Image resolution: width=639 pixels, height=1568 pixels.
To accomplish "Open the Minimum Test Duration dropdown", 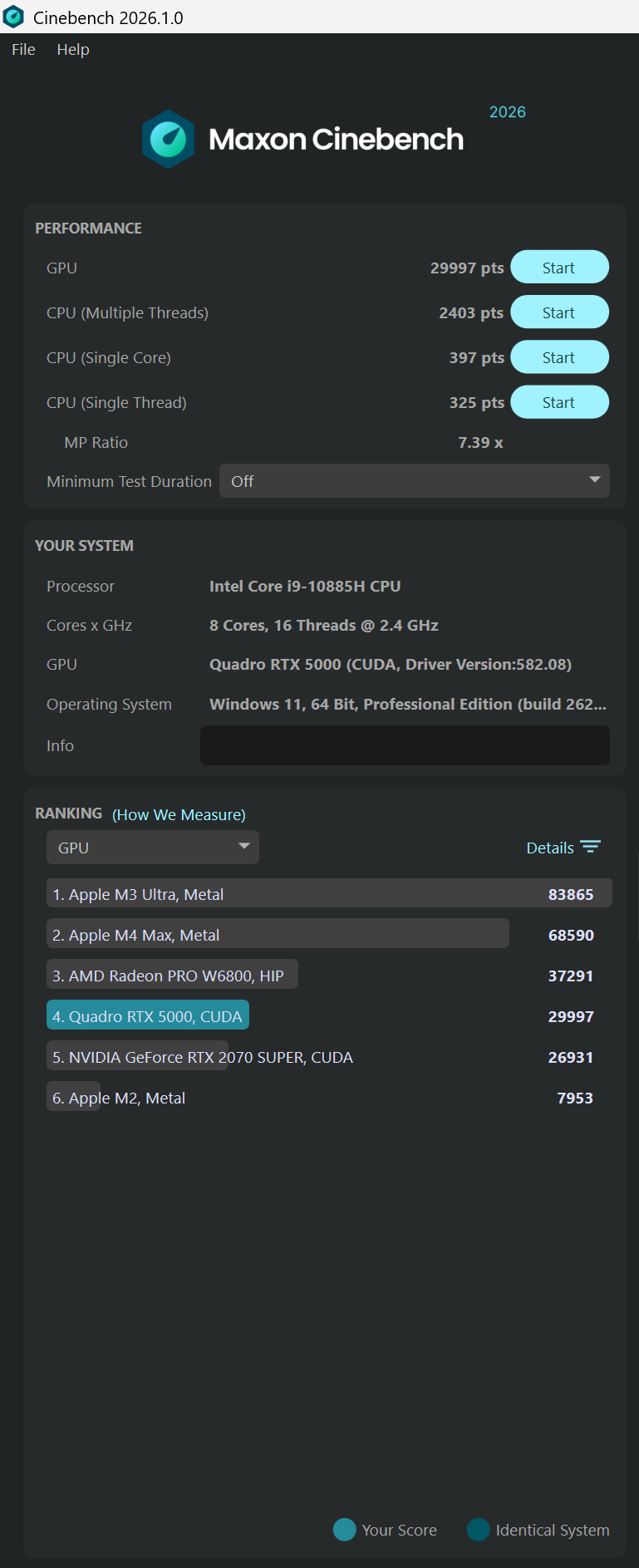I will click(414, 481).
